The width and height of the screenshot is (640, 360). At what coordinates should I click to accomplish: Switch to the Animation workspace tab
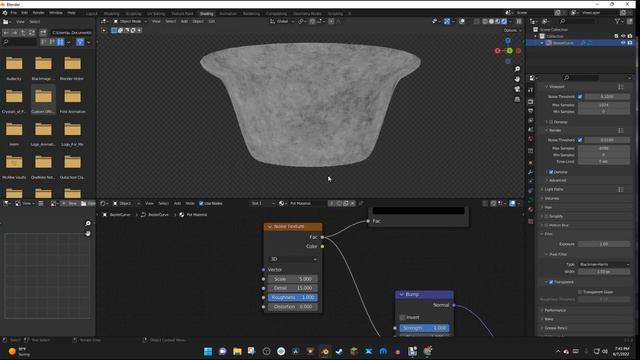tap(228, 13)
